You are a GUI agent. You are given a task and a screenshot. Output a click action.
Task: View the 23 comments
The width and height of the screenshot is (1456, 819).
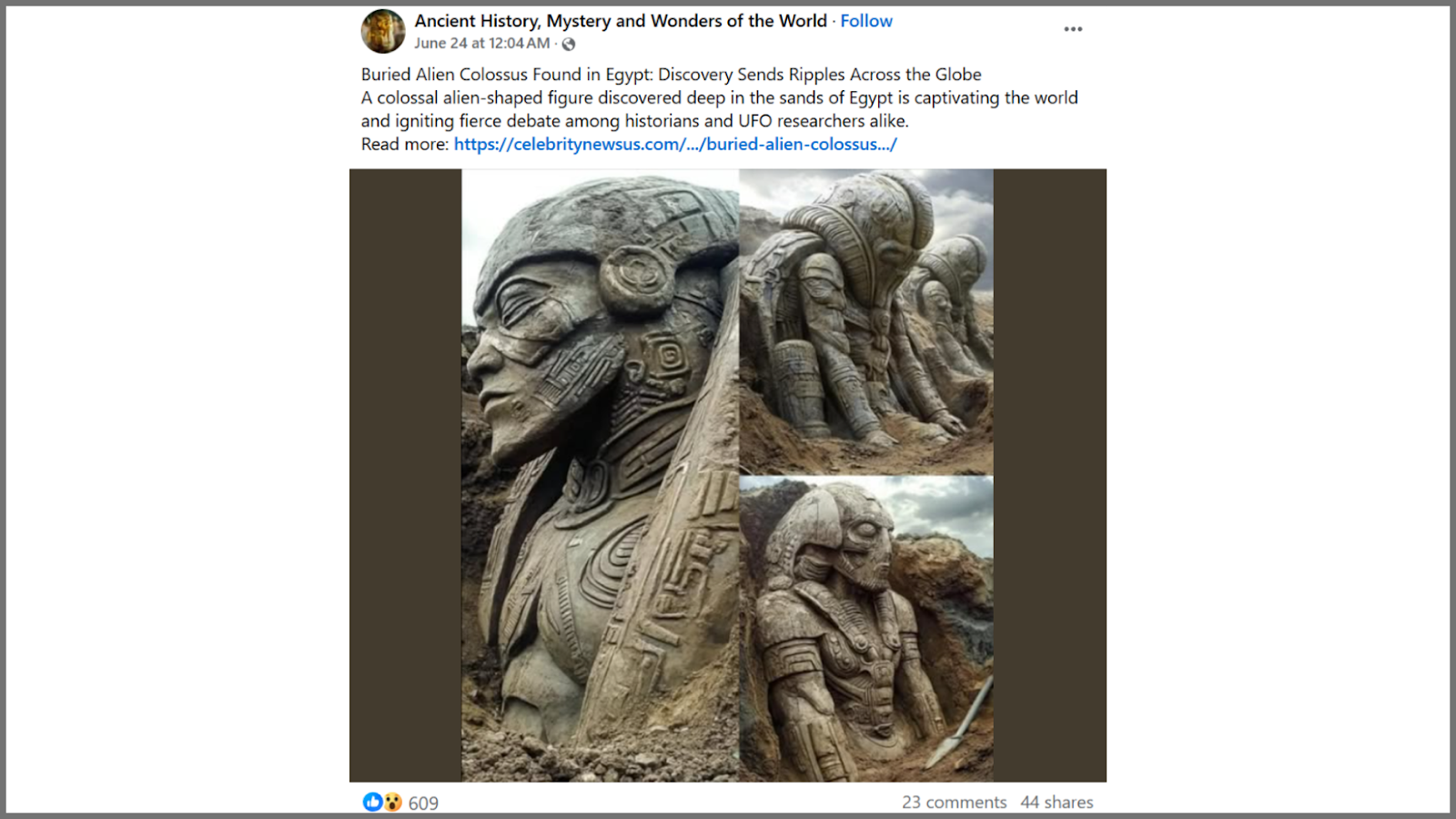click(955, 802)
